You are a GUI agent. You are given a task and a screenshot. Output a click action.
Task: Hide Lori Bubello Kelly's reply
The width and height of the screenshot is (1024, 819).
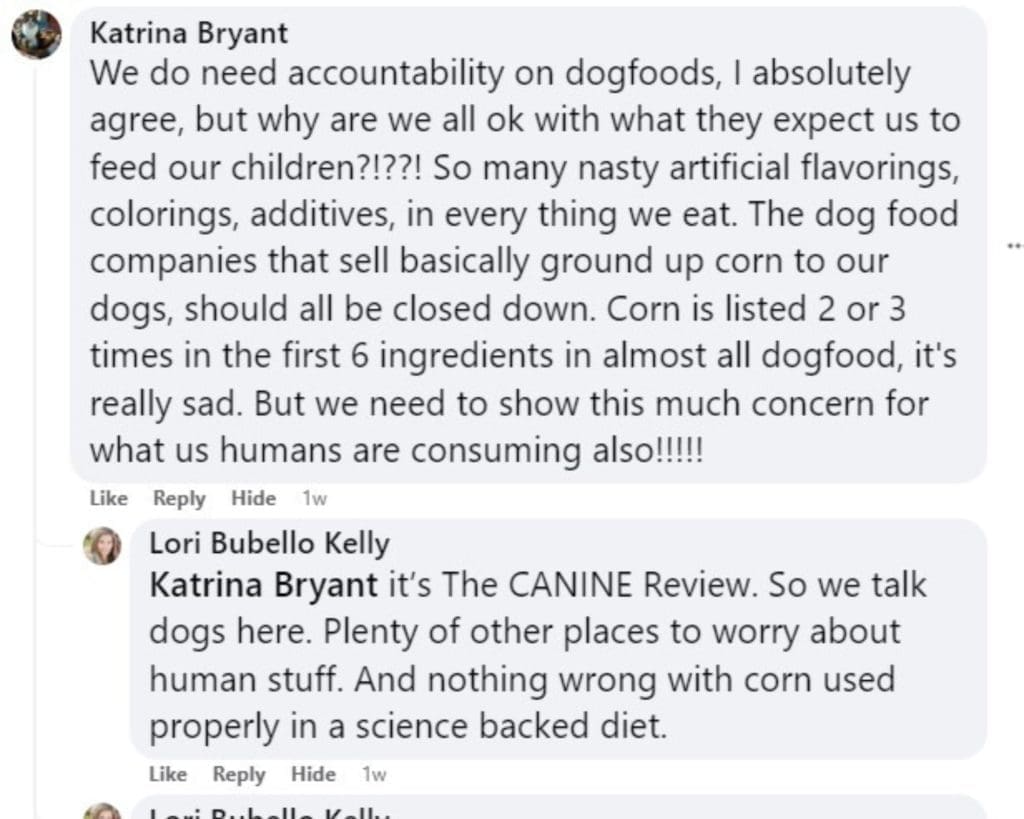pyautogui.click(x=313, y=774)
